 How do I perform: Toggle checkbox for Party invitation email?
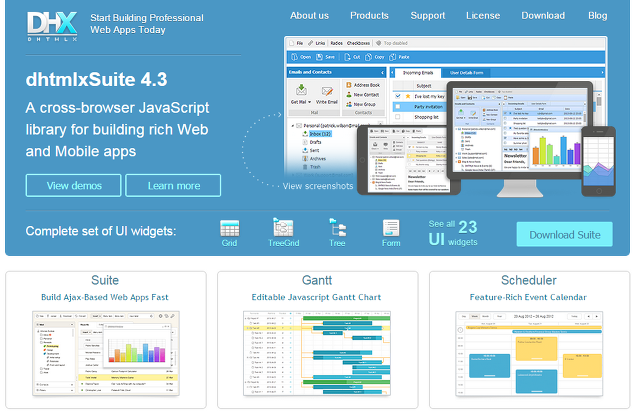pyautogui.click(x=398, y=107)
